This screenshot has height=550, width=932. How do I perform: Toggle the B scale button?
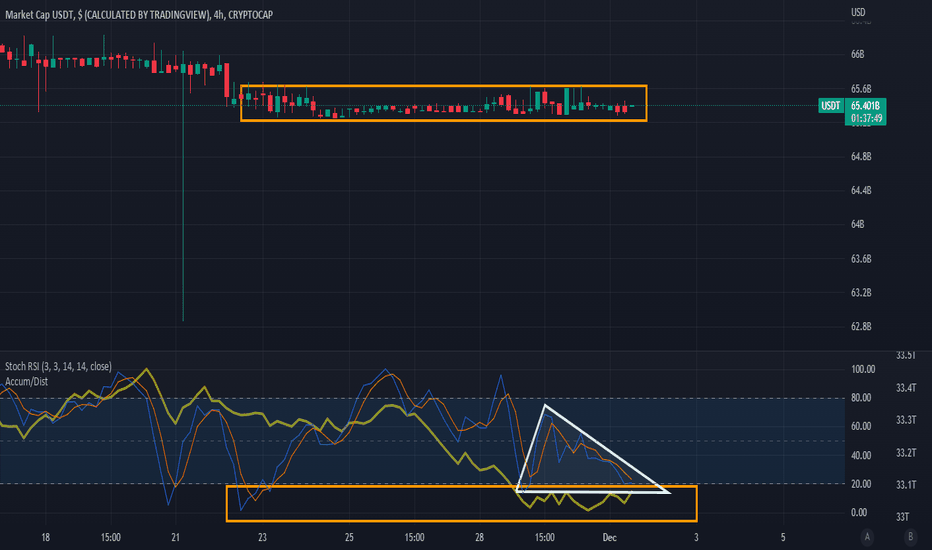[x=910, y=537]
